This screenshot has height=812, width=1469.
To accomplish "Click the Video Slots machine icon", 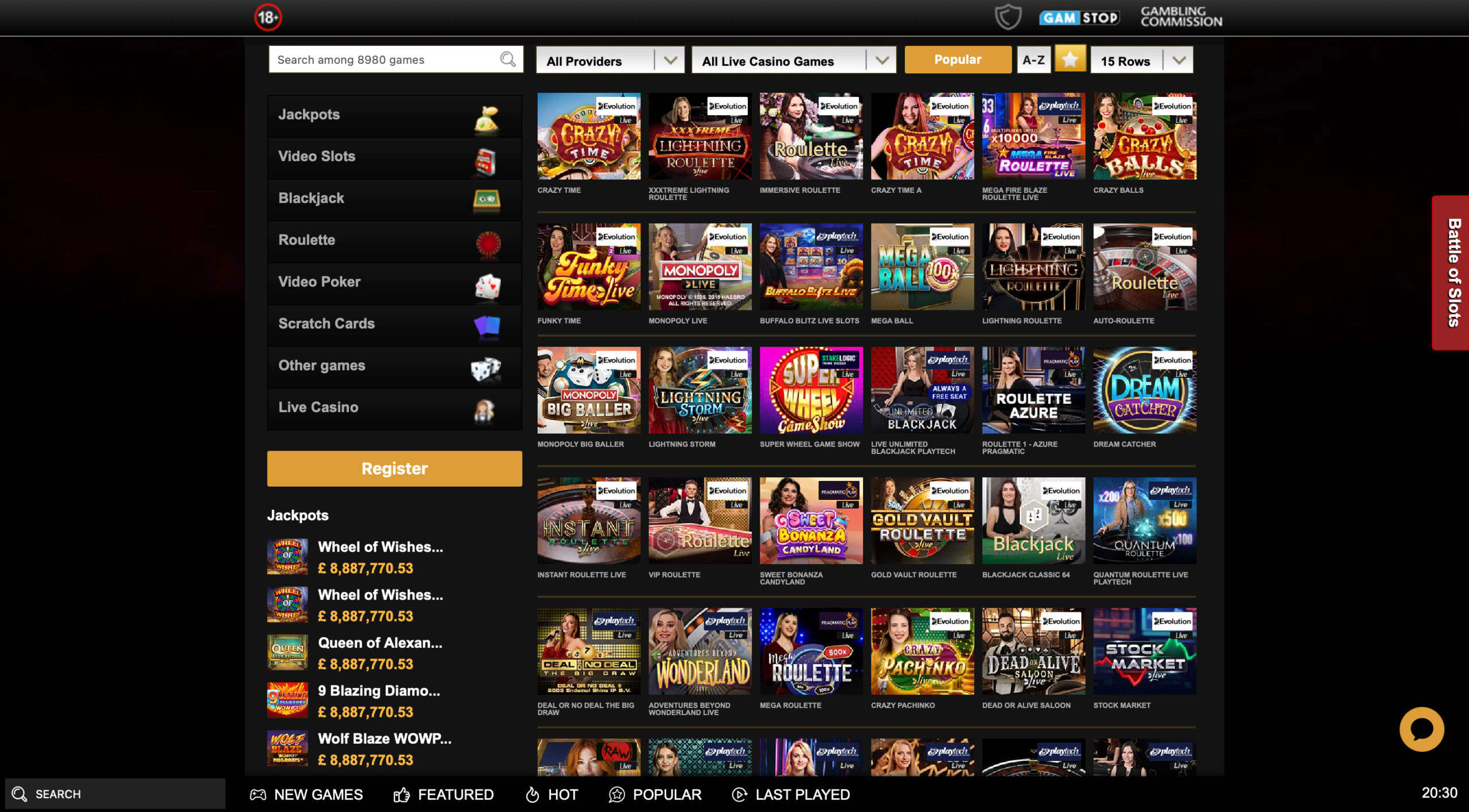I will [485, 161].
